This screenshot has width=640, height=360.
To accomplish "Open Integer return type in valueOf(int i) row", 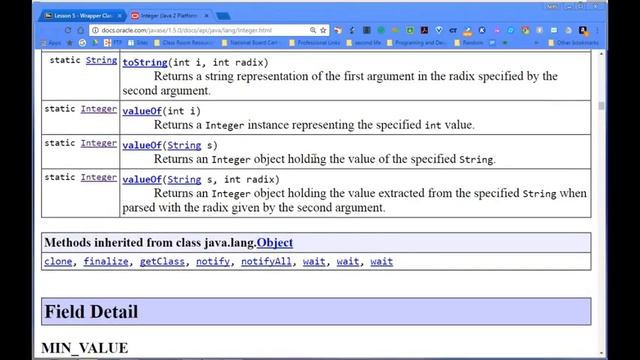I will [99, 109].
